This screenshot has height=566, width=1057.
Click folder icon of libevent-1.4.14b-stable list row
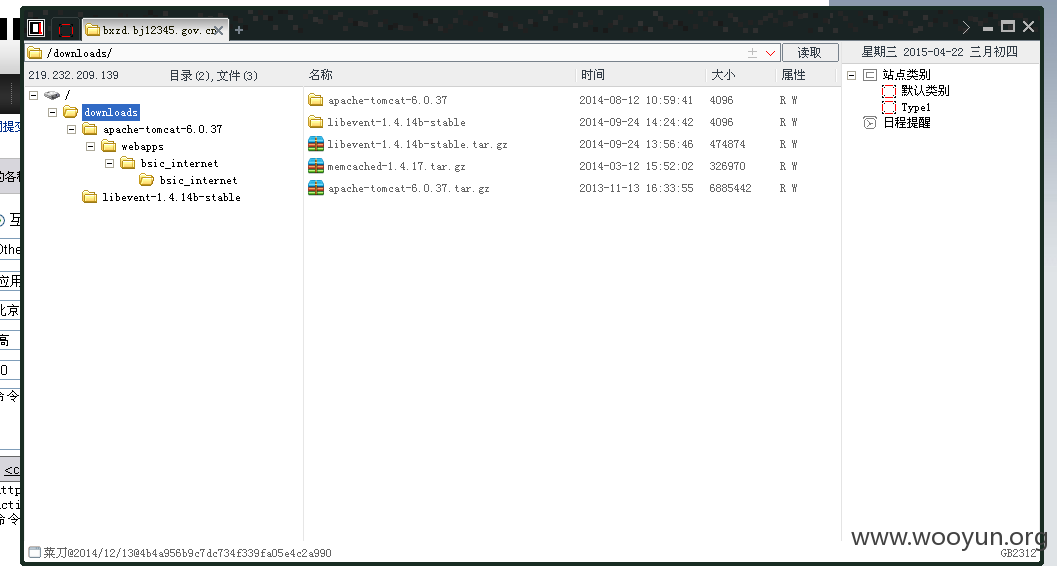[315, 122]
